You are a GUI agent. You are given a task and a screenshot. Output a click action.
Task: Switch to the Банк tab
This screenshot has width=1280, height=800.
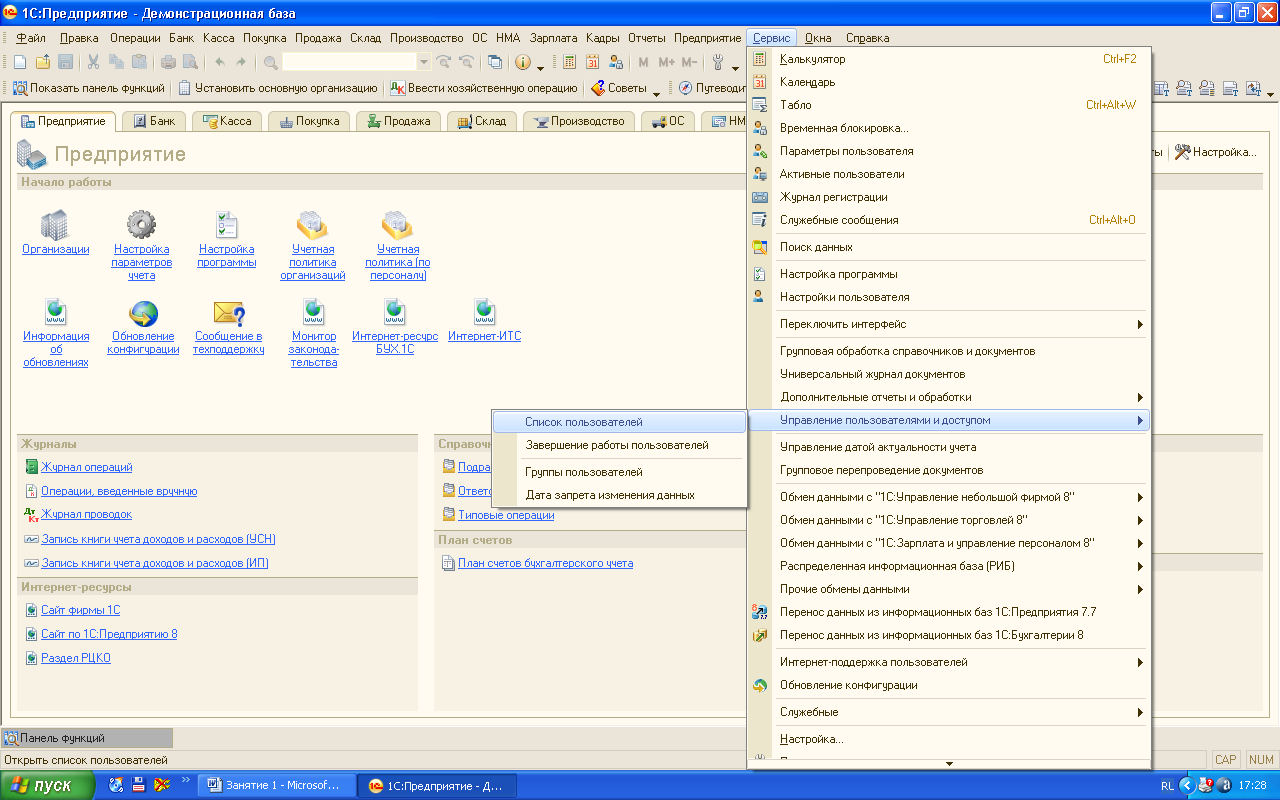153,121
